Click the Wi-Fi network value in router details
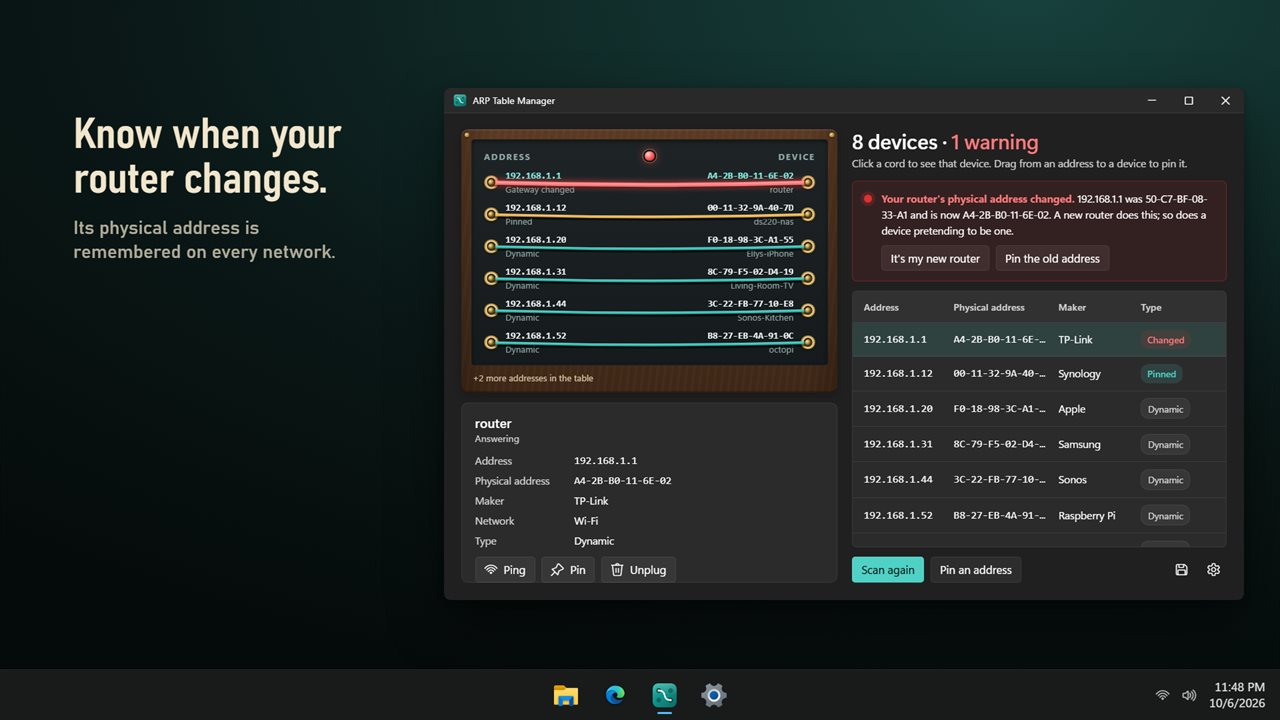This screenshot has height=720, width=1280. coord(586,521)
